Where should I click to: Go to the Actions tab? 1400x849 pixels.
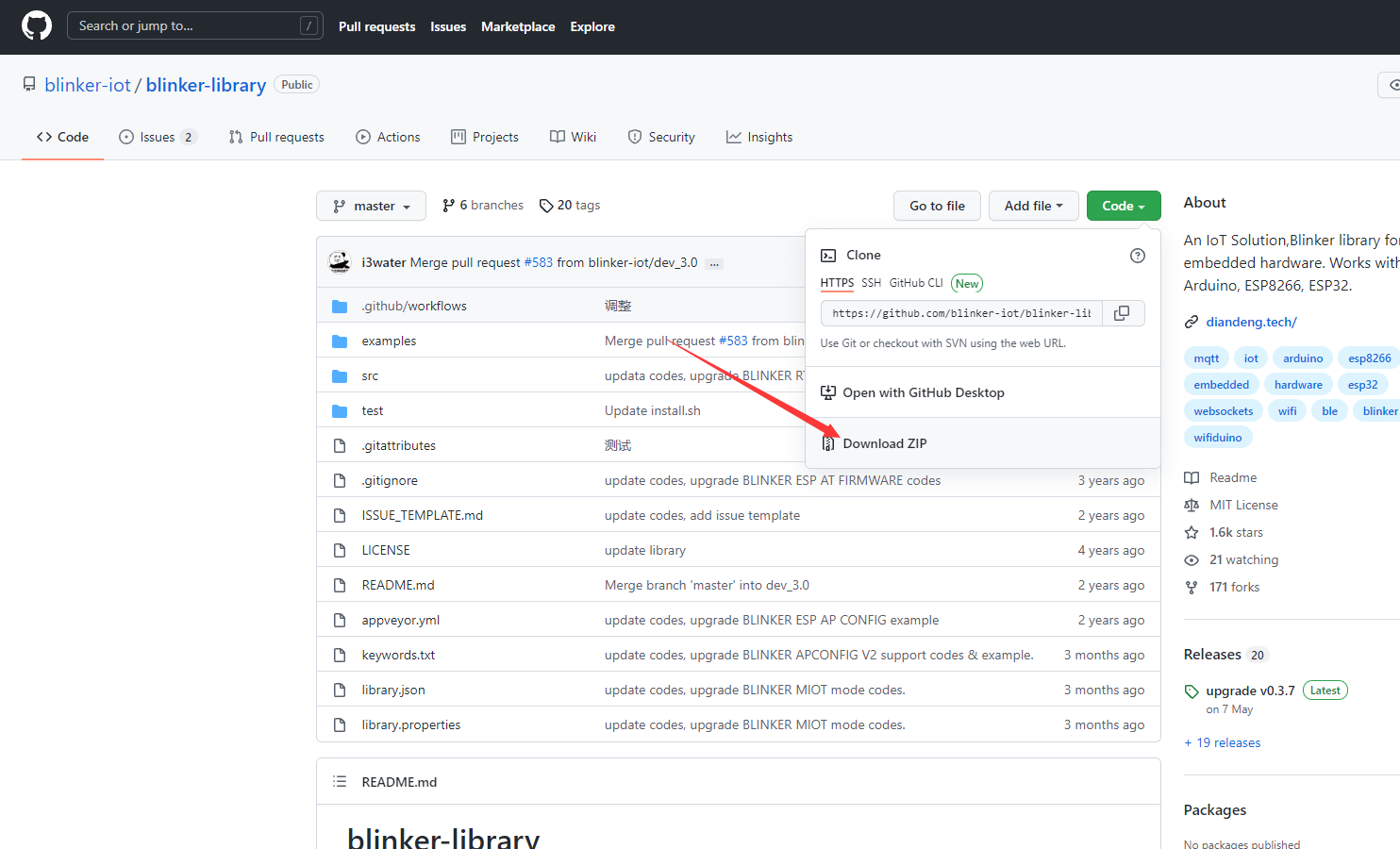click(388, 137)
